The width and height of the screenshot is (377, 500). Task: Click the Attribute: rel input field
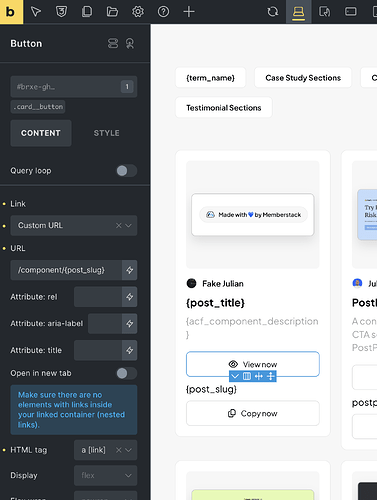[x=98, y=297]
